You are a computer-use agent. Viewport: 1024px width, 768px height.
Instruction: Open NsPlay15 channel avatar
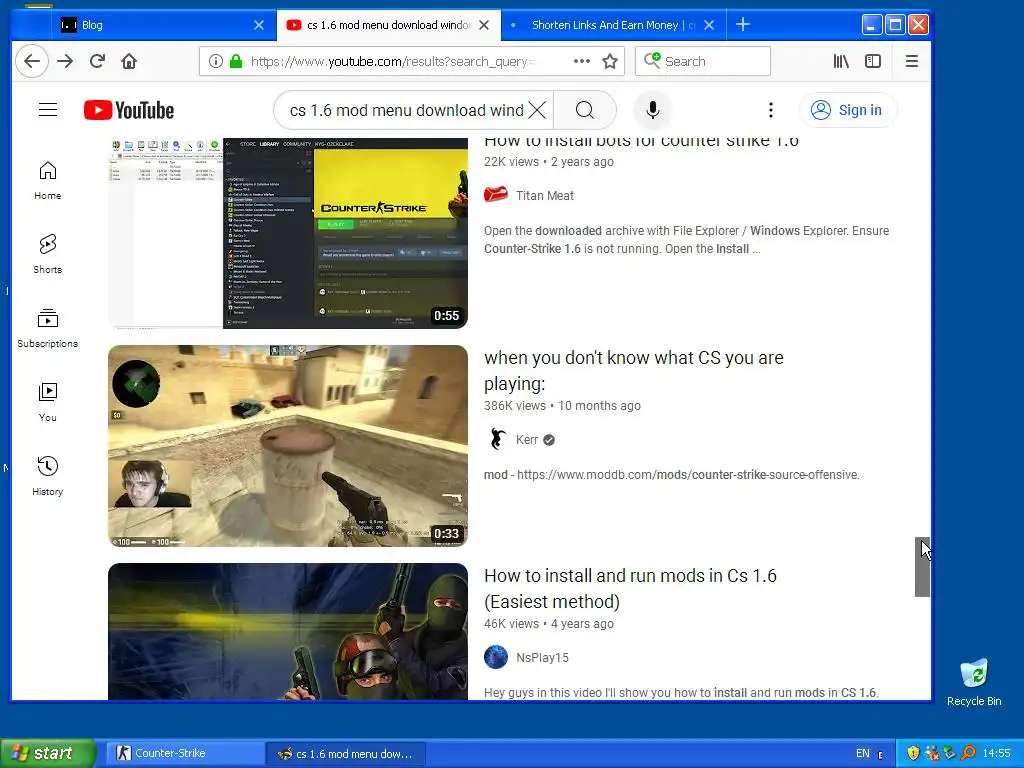tap(496, 657)
